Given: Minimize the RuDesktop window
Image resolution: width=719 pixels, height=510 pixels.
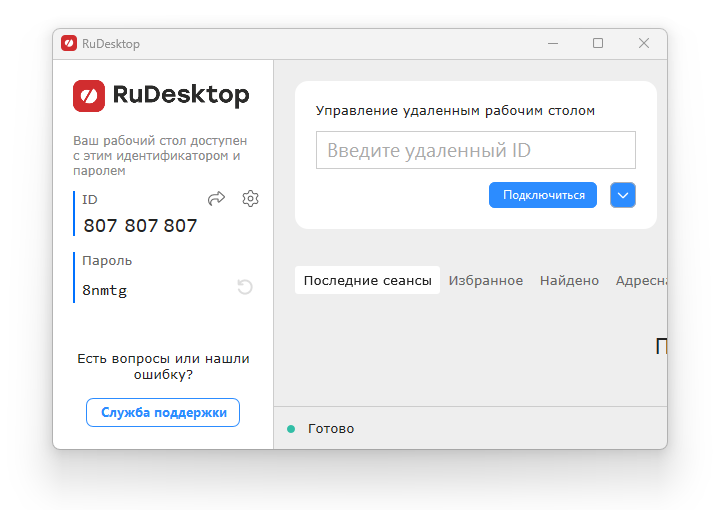Looking at the screenshot, I should (x=553, y=44).
